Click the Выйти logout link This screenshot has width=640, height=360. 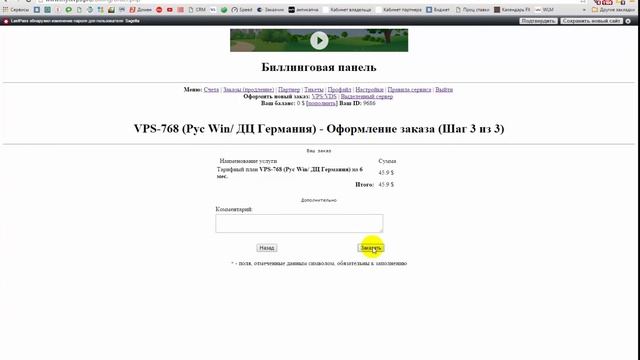(444, 89)
